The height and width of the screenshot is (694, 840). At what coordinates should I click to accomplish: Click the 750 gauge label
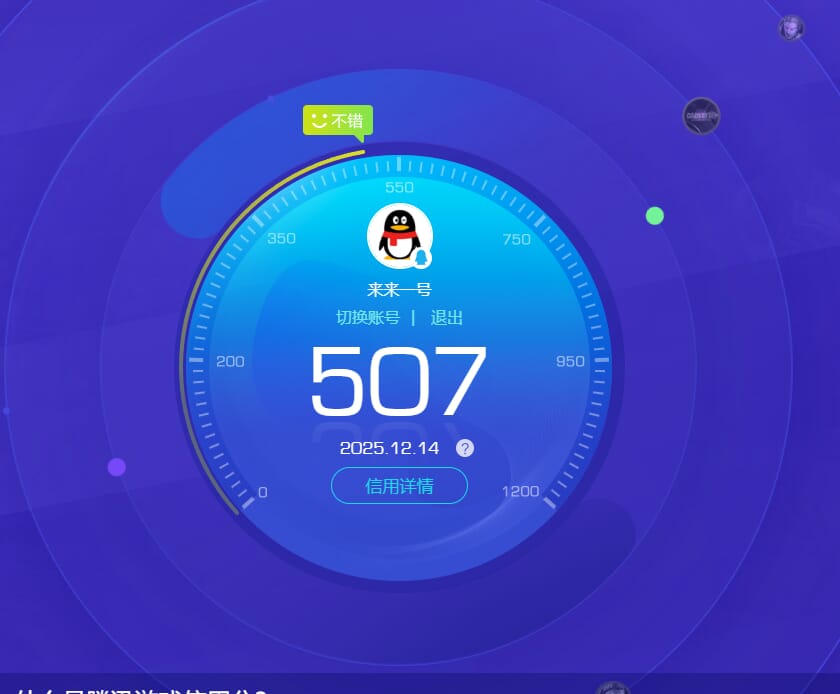517,239
